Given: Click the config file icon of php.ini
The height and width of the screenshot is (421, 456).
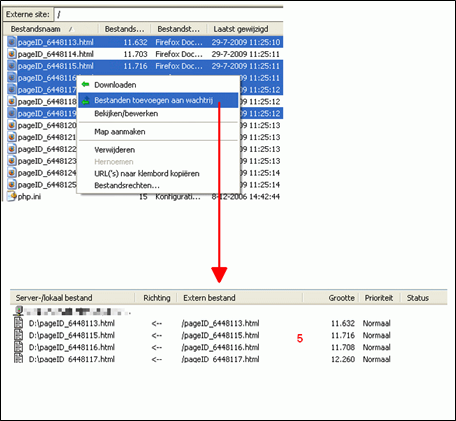Looking at the screenshot, I should [x=12, y=196].
